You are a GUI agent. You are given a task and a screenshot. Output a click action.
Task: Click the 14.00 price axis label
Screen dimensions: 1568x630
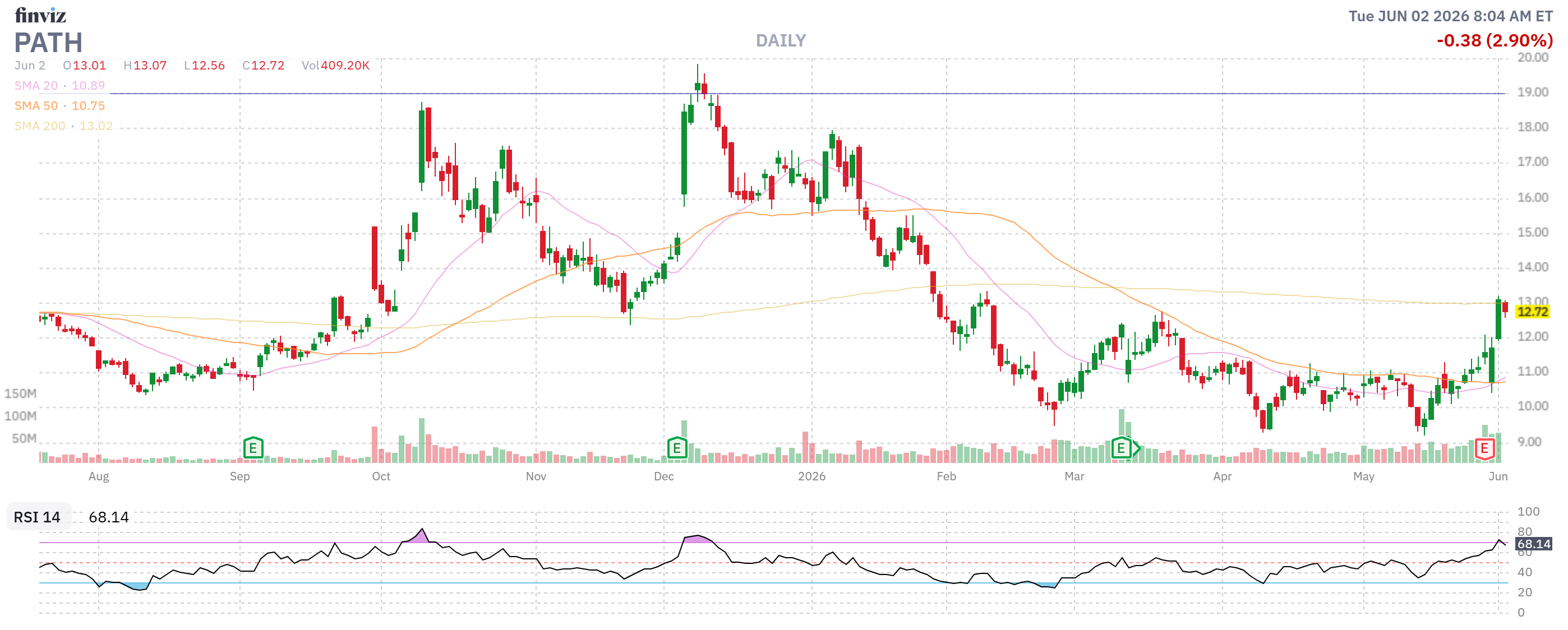click(x=1533, y=267)
